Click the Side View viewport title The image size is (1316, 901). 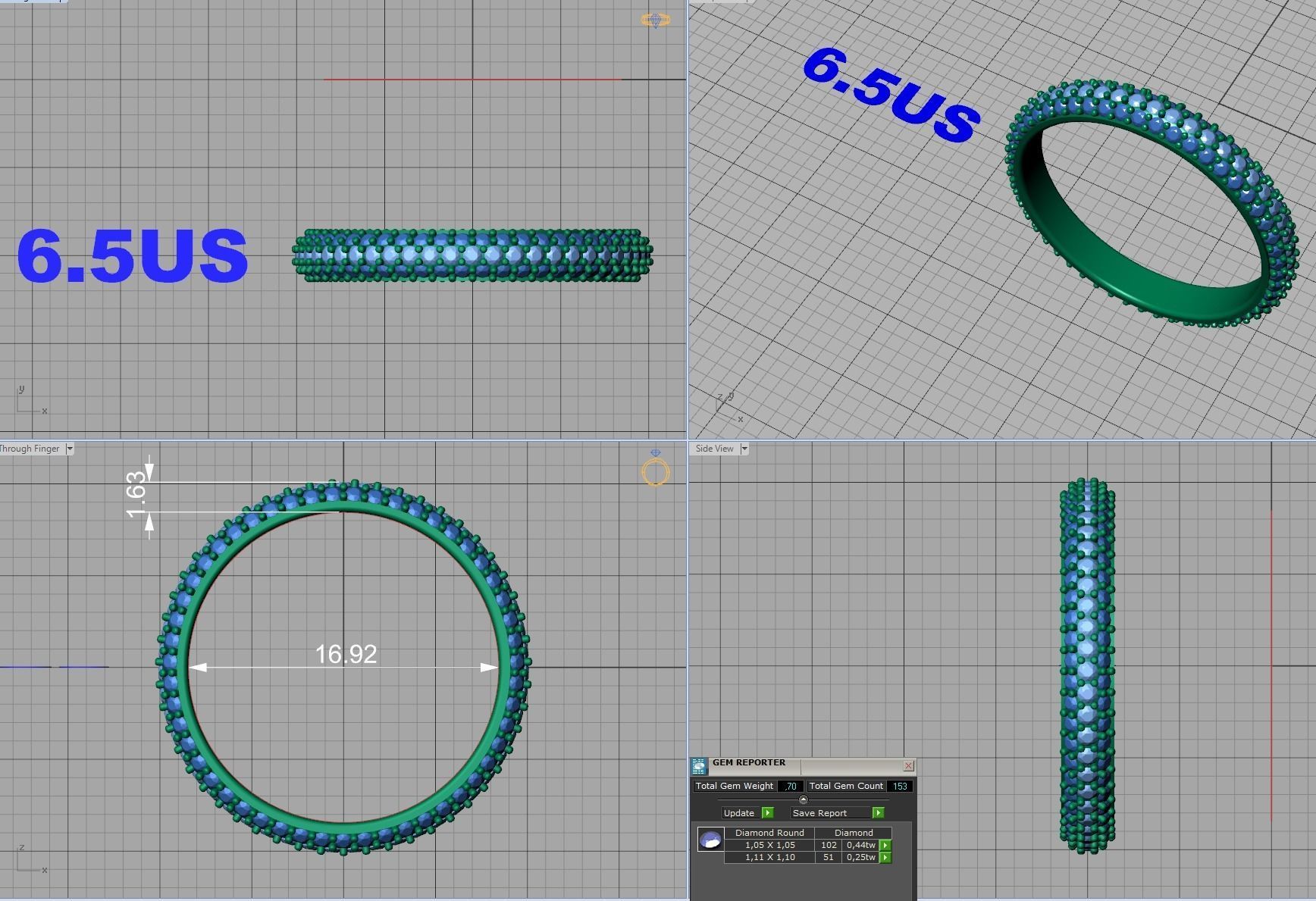(714, 449)
